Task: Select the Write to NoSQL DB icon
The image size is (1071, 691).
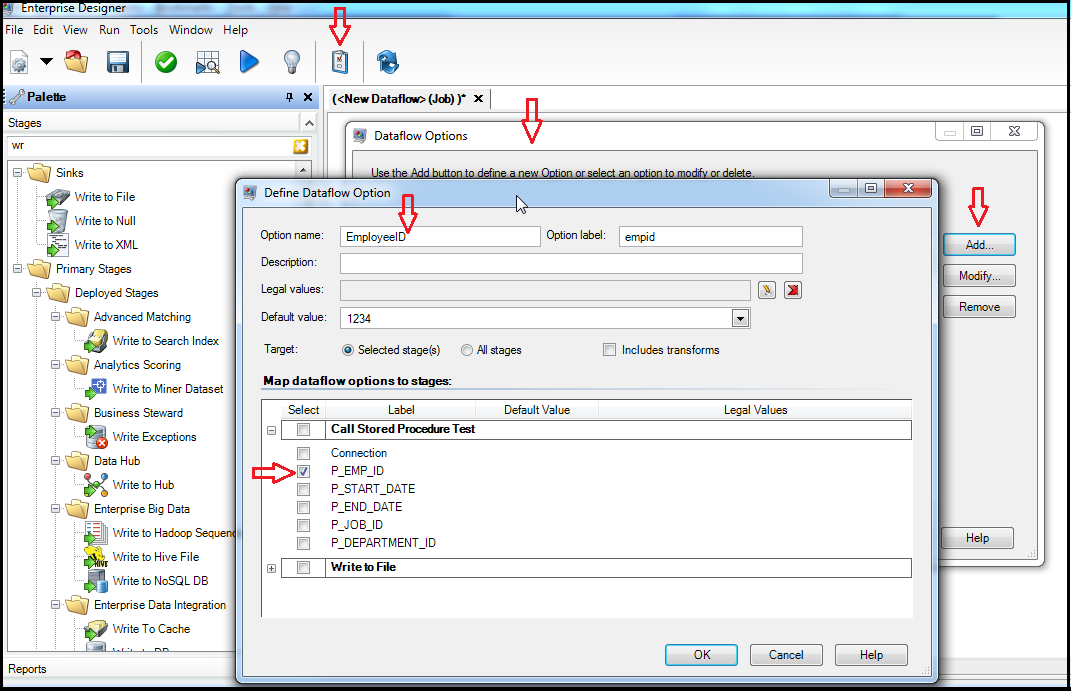Action: pyautogui.click(x=96, y=580)
